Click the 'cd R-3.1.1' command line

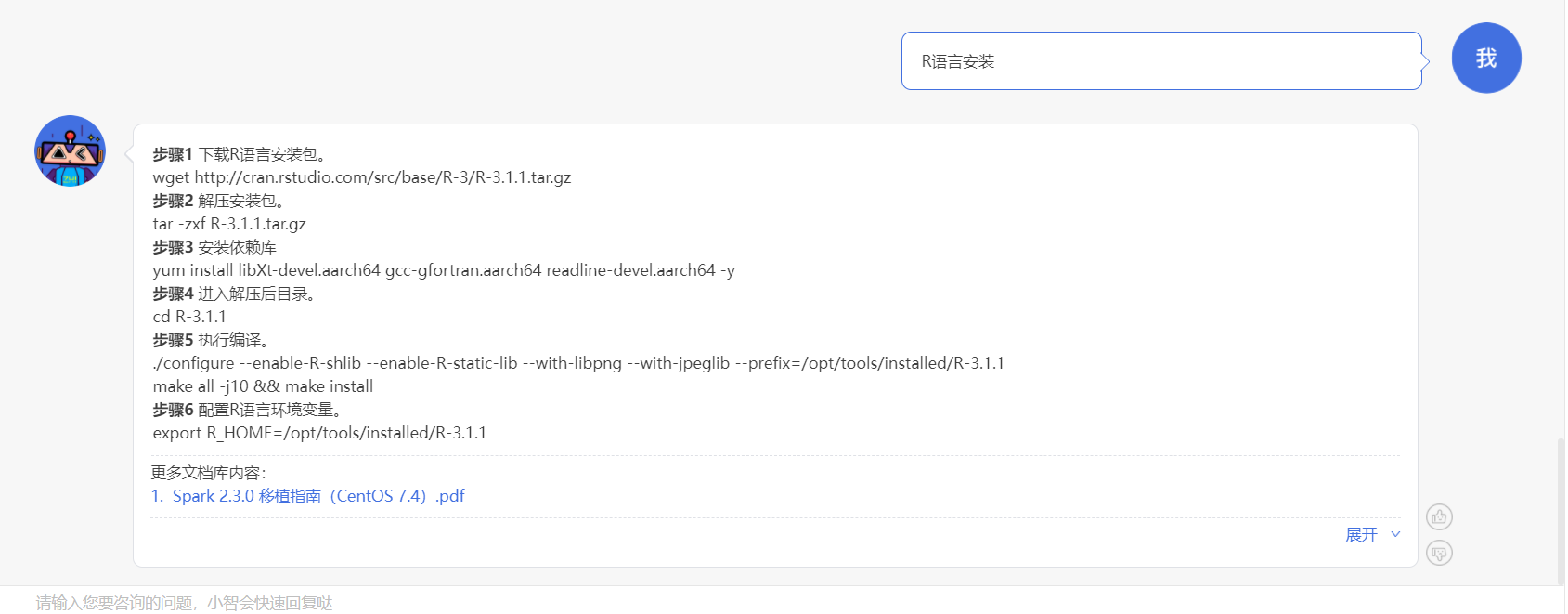click(x=189, y=317)
